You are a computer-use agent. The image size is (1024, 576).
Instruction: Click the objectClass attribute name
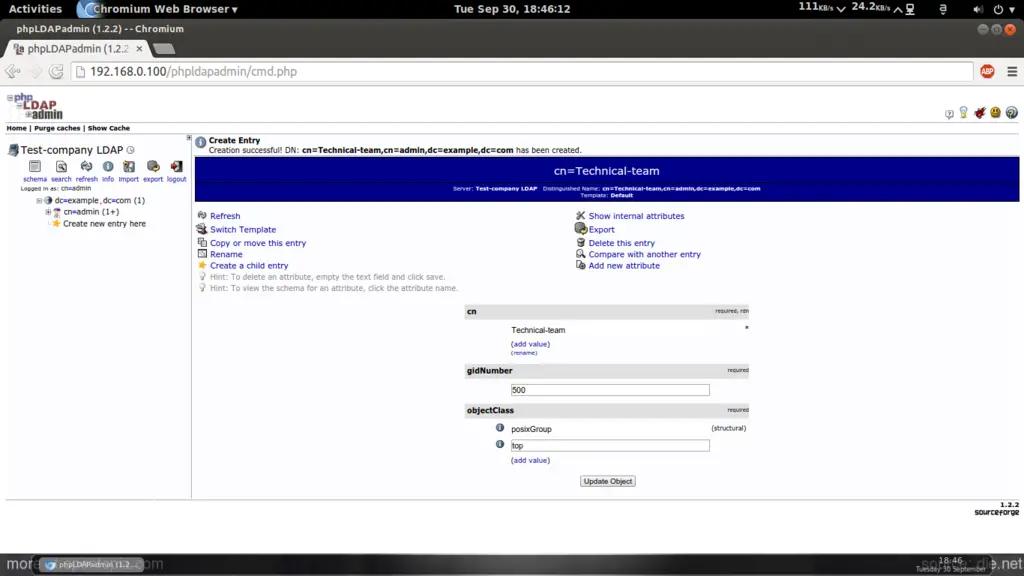point(490,411)
